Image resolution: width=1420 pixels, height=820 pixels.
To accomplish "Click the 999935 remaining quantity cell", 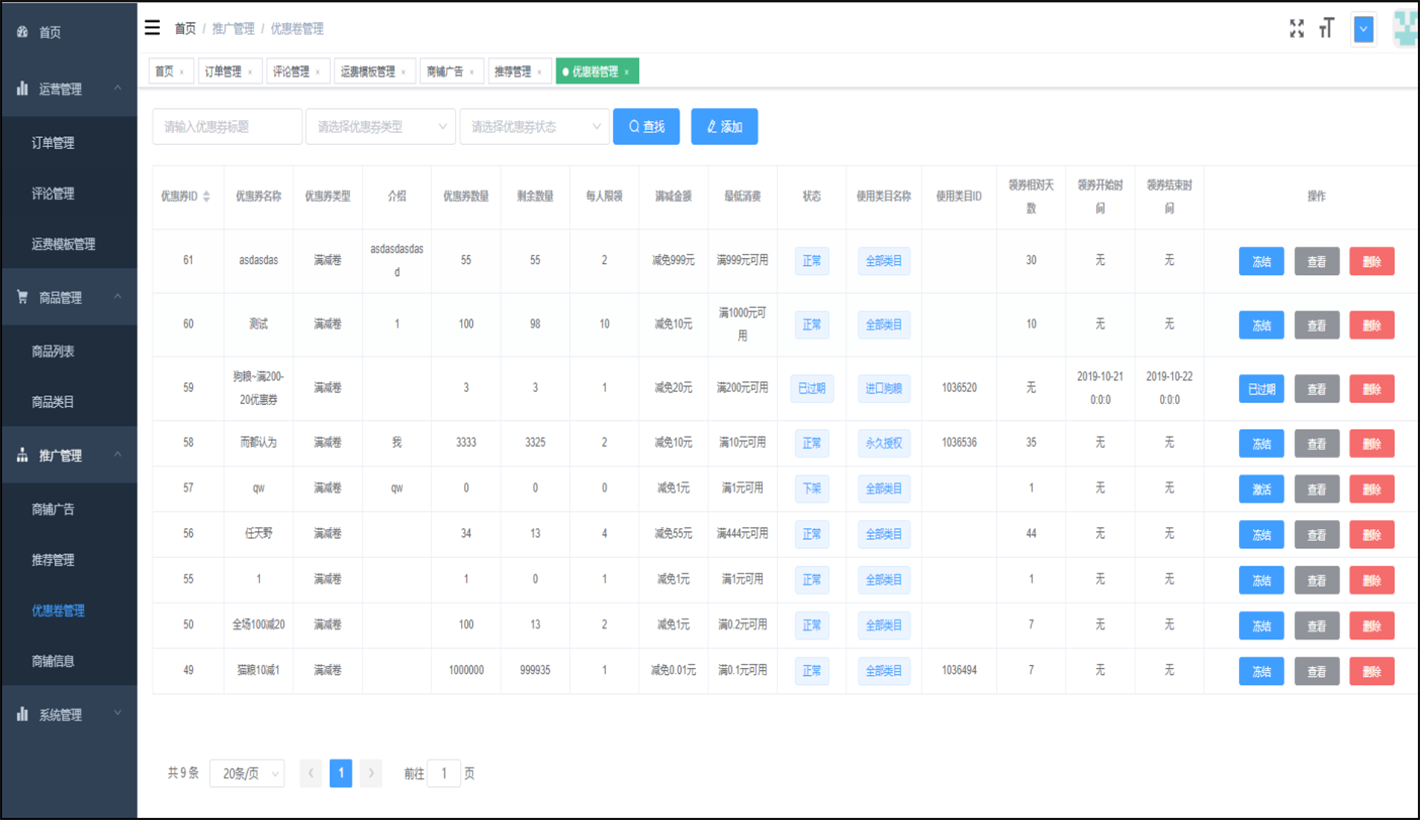I will 535,671.
